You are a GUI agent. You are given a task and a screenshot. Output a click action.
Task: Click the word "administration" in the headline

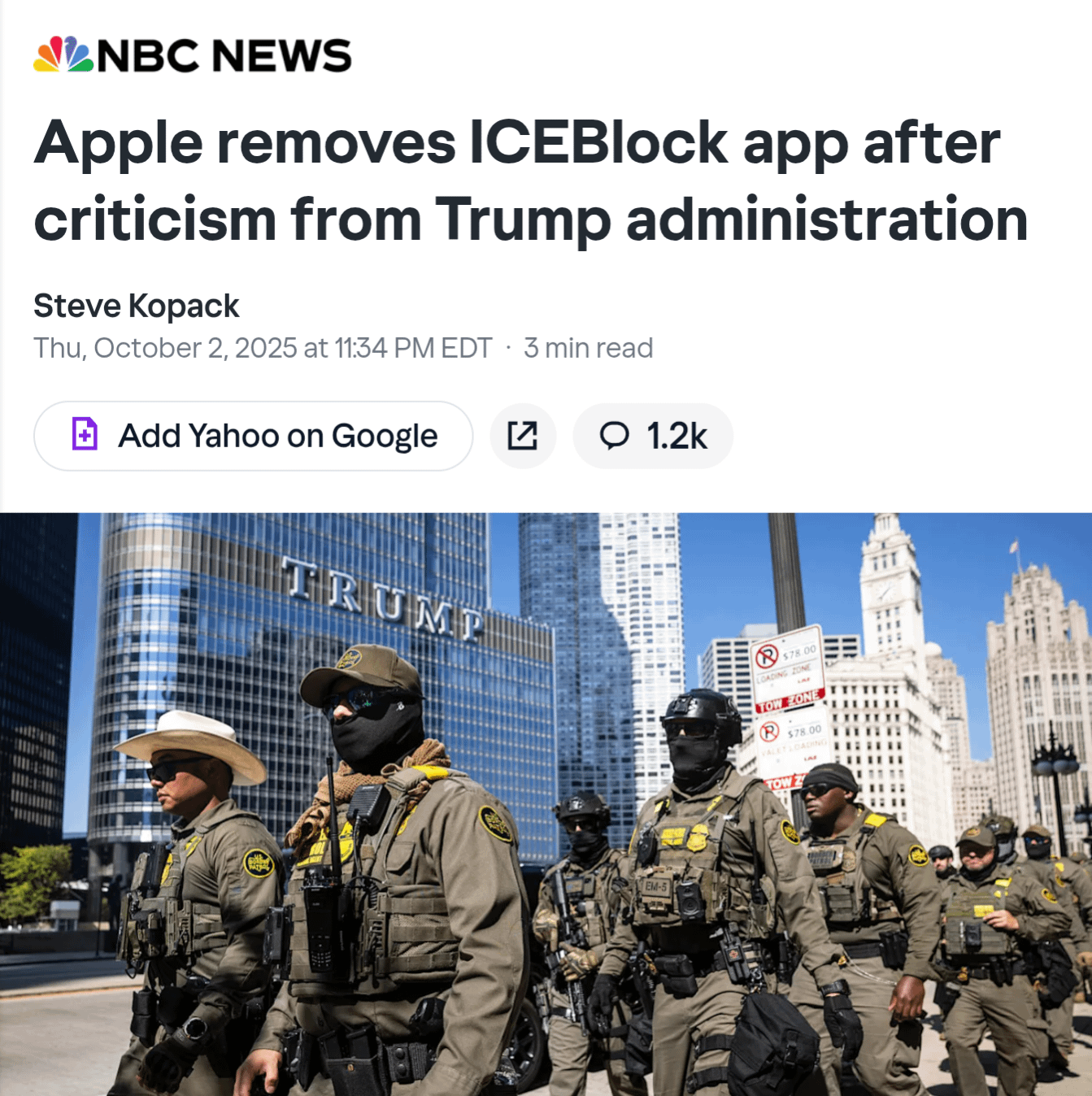click(827, 219)
